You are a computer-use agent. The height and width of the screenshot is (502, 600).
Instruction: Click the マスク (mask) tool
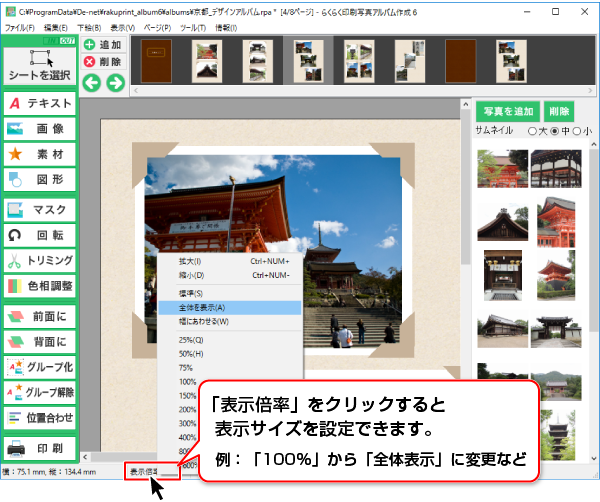(40, 210)
